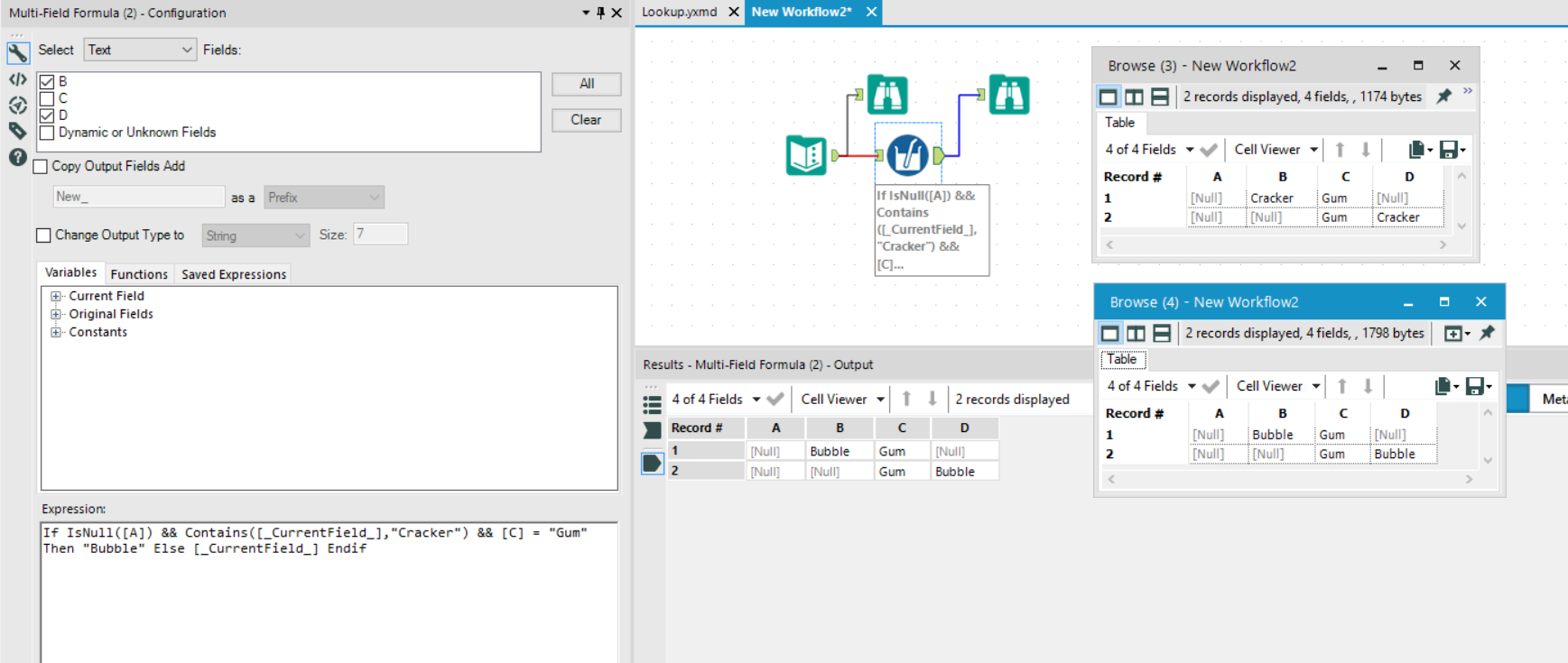1568x663 pixels.
Task: Open the configuration wrench icon
Action: click(17, 52)
